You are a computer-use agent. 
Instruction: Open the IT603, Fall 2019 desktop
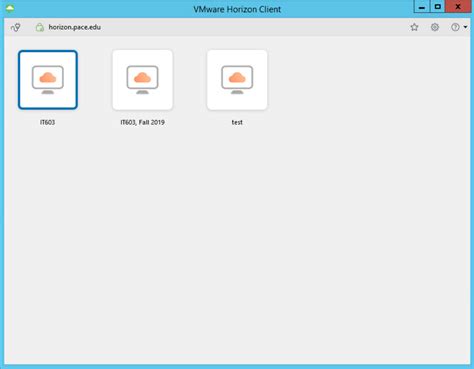coord(142,80)
